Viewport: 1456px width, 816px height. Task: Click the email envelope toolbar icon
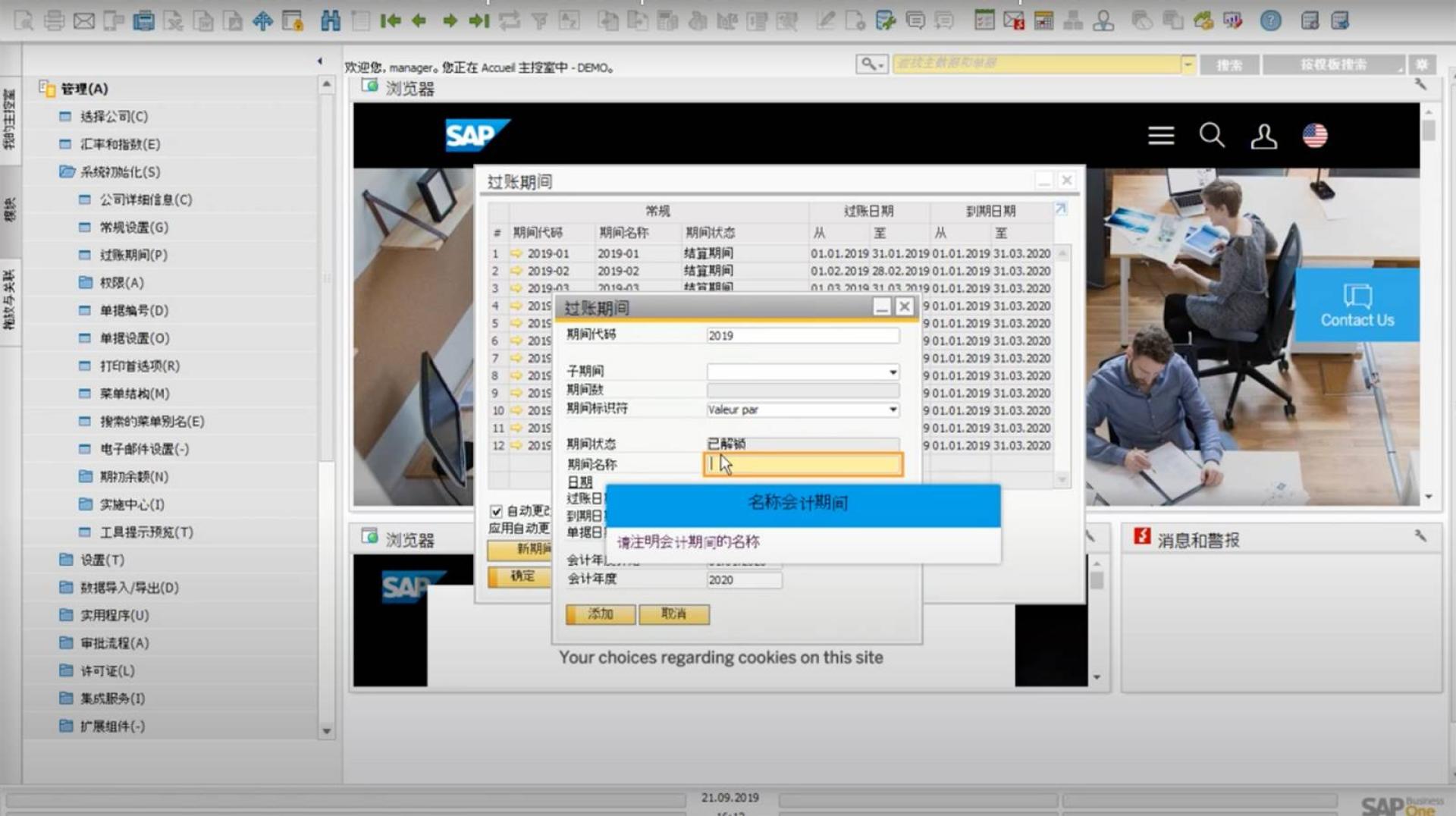83,20
